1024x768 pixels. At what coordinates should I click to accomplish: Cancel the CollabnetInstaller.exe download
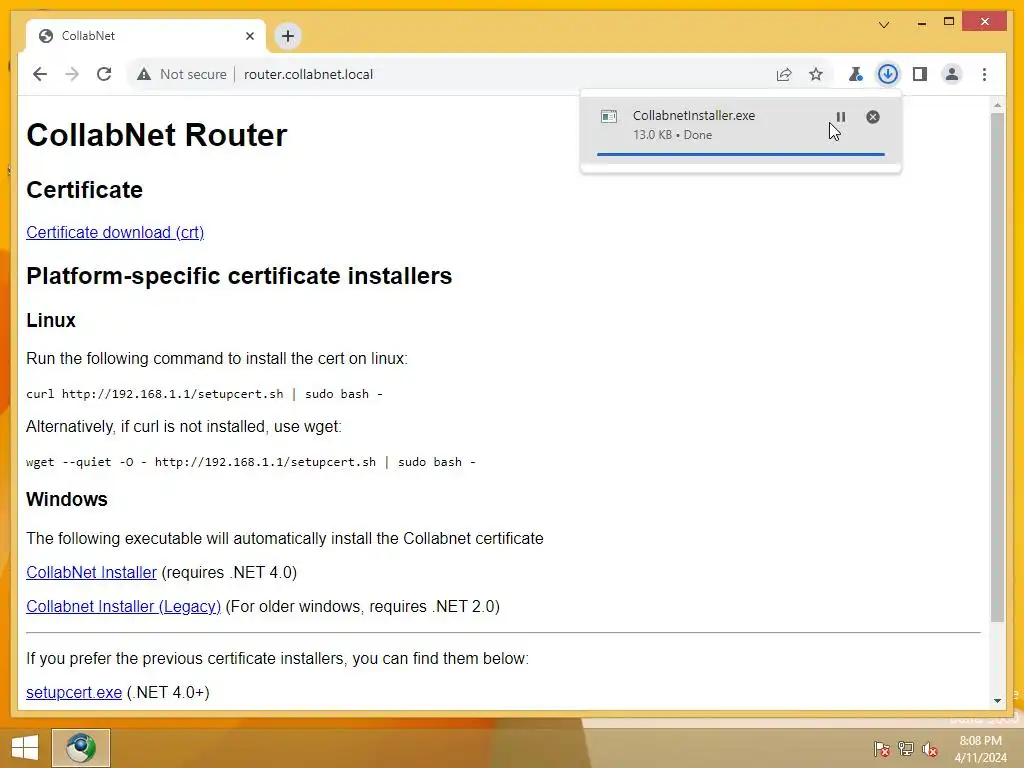(x=872, y=117)
